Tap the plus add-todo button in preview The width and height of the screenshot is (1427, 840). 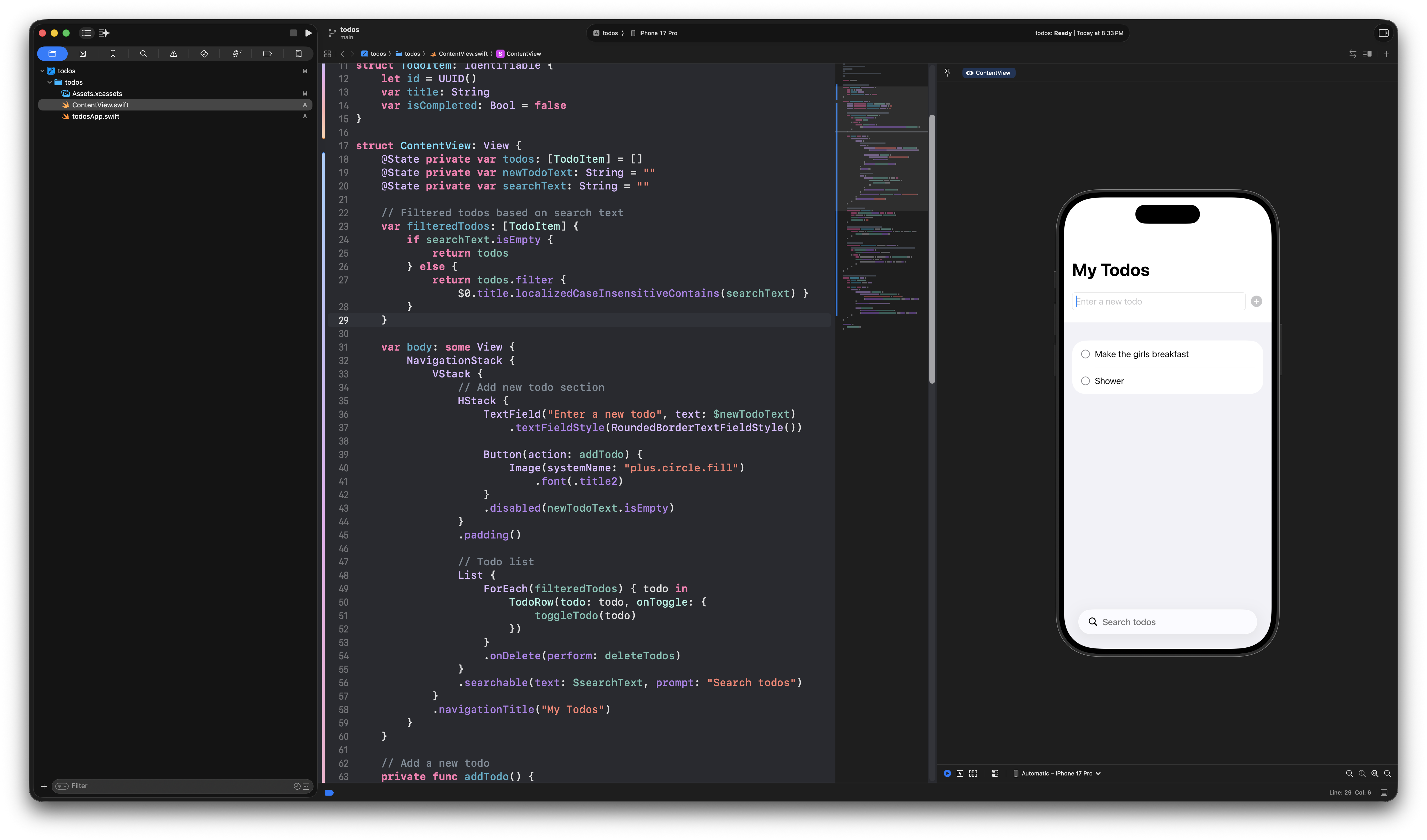tap(1257, 302)
